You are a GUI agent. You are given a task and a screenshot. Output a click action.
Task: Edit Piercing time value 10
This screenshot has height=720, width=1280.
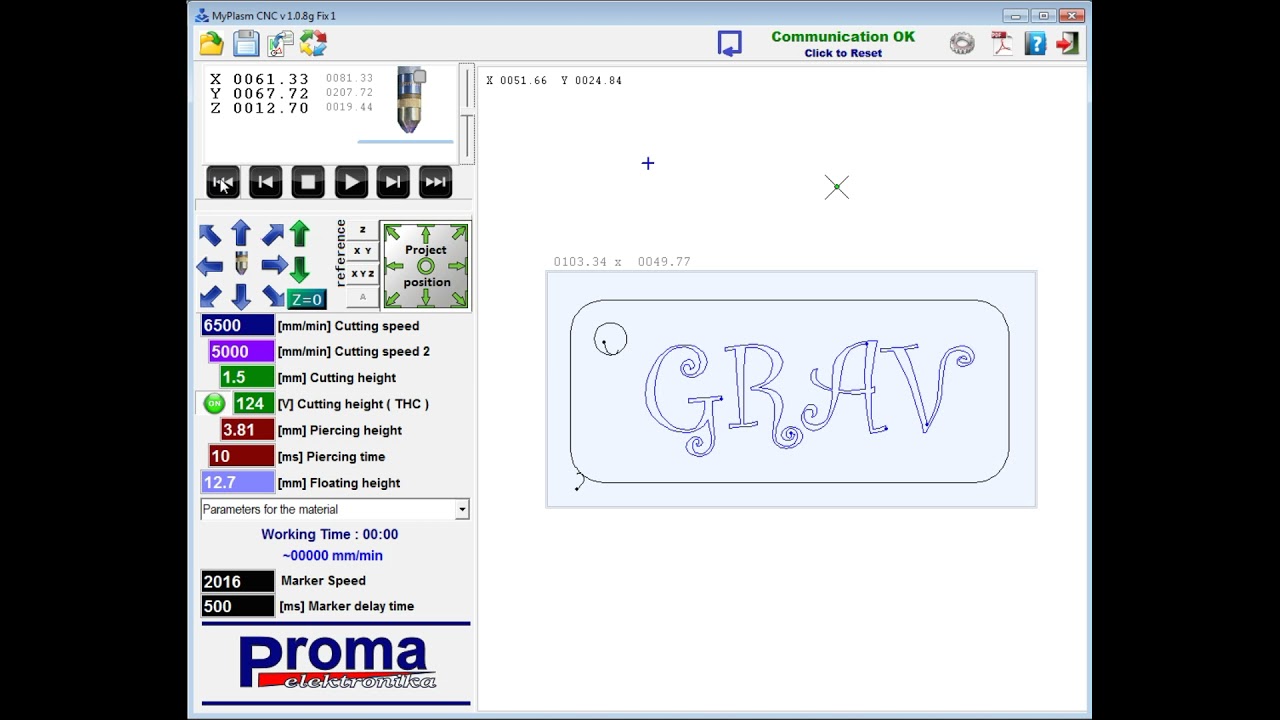pos(241,456)
